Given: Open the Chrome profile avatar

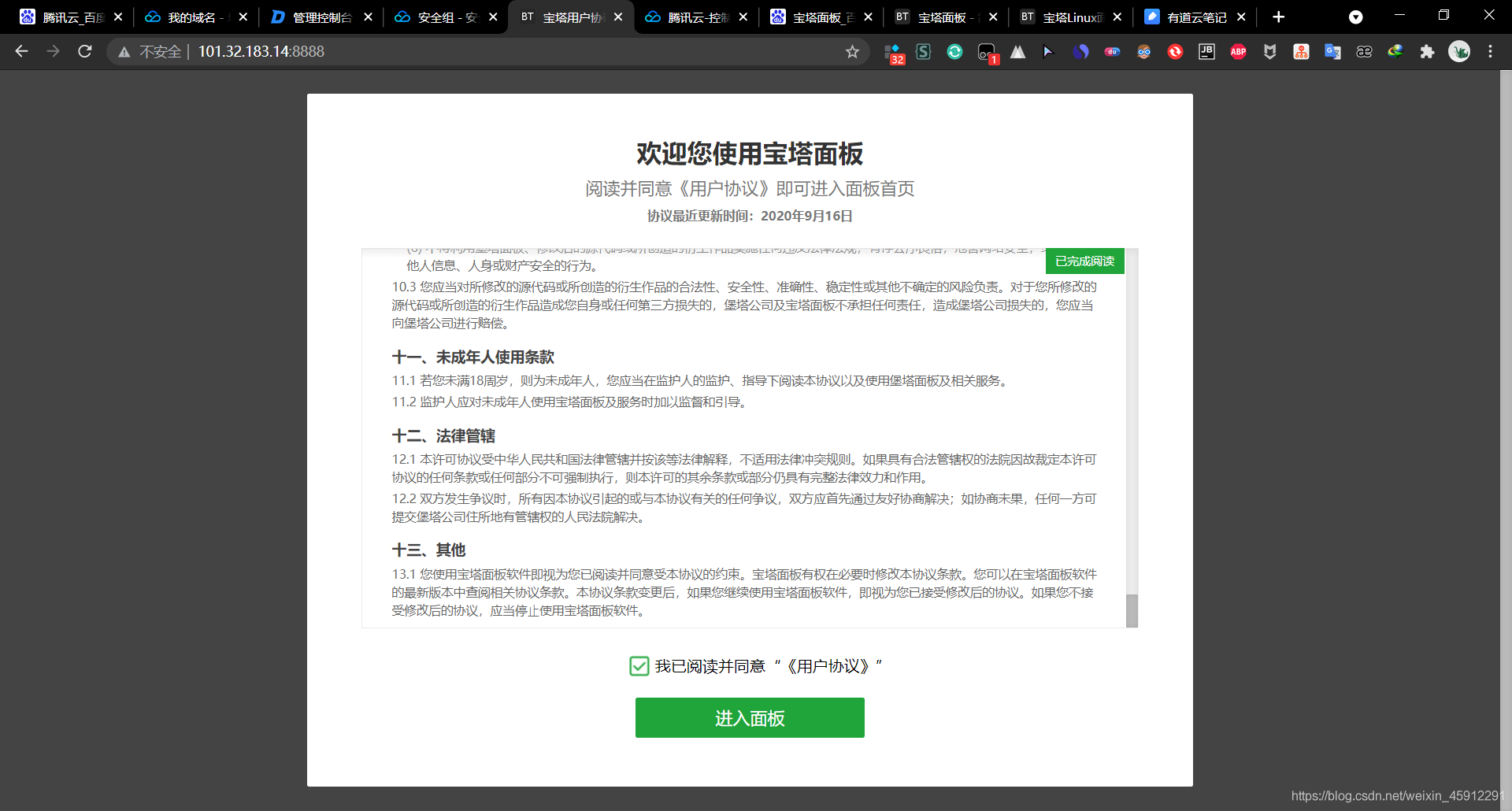Looking at the screenshot, I should tap(1459, 51).
